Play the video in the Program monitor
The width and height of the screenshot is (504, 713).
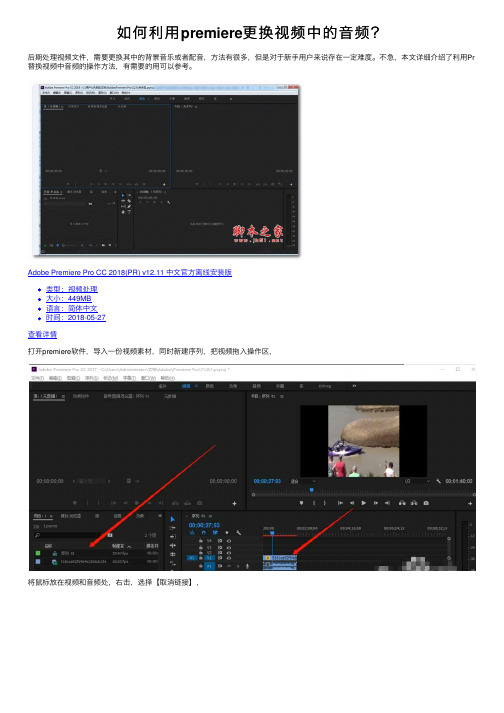[x=363, y=503]
